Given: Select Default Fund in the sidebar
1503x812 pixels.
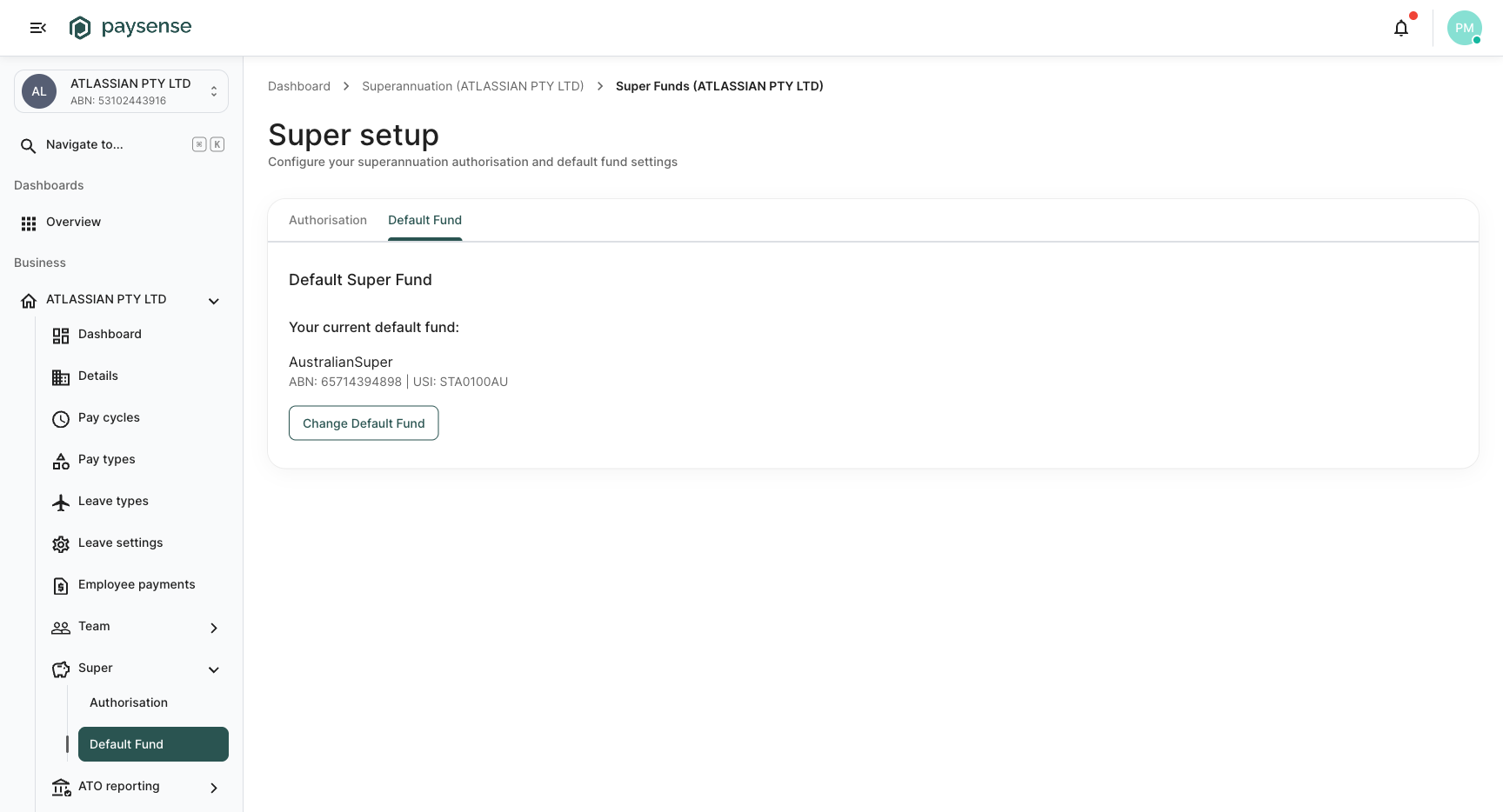Looking at the screenshot, I should point(153,744).
